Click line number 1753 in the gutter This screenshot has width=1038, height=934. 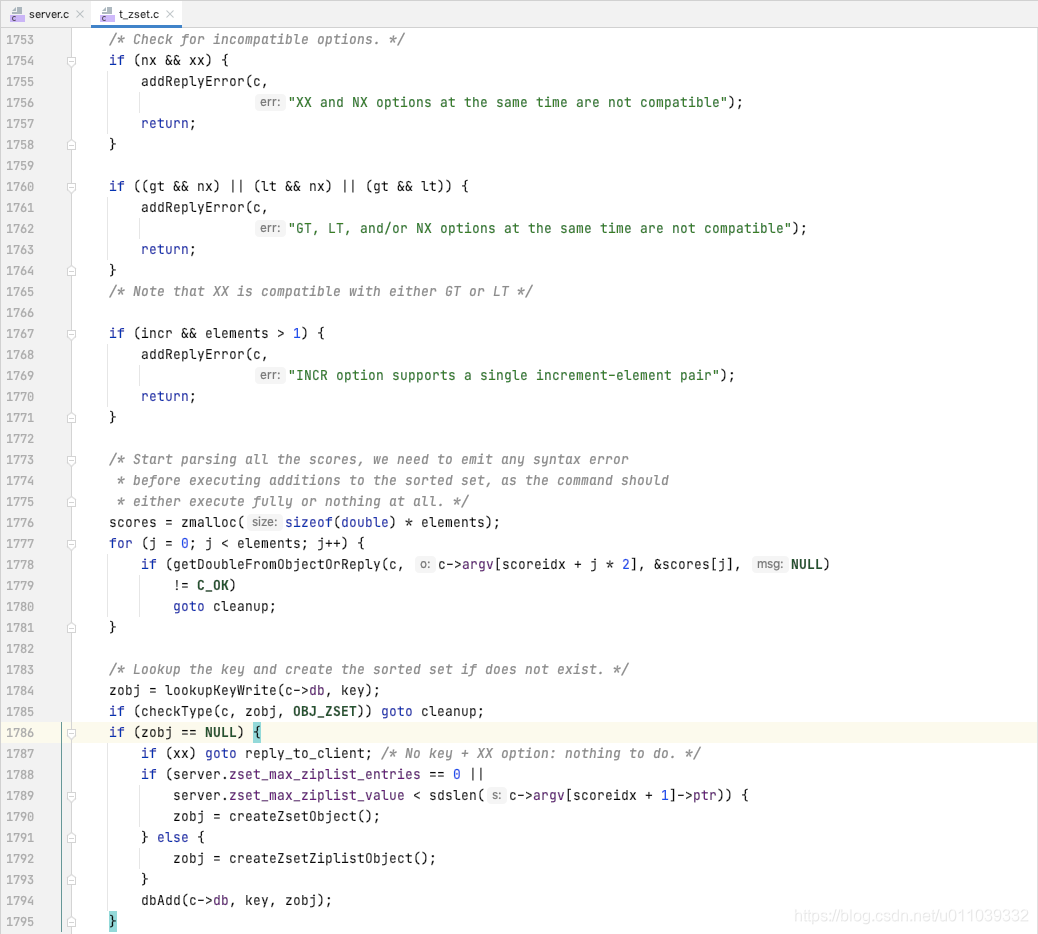pos(20,40)
